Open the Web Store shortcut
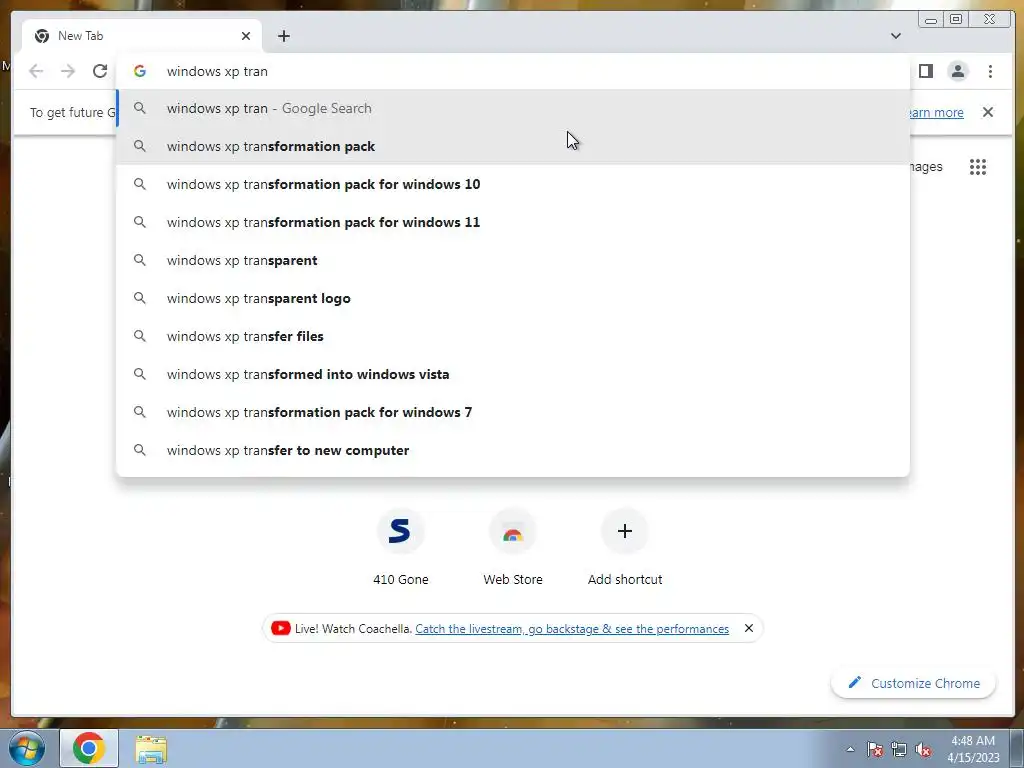 [513, 547]
